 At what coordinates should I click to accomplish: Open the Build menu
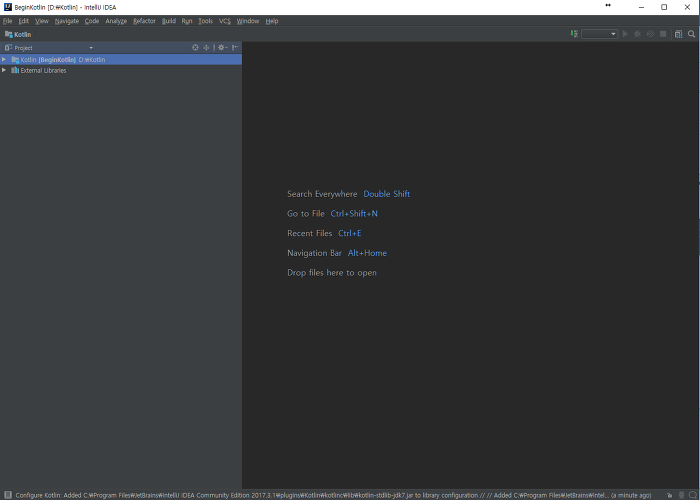[x=169, y=21]
